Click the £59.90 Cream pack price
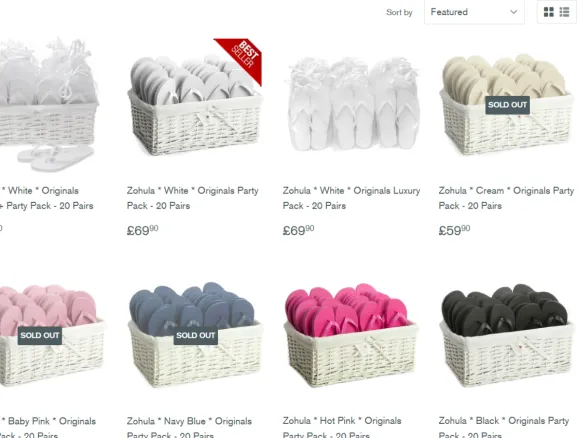584x438 pixels. (x=454, y=230)
